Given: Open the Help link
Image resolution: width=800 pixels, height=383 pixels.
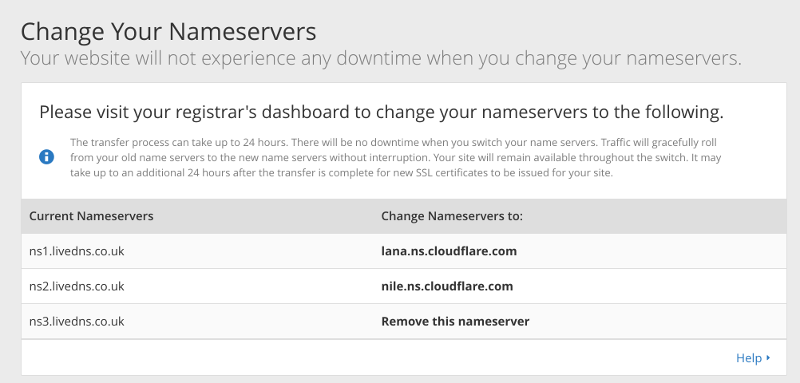Looking at the screenshot, I should [748, 358].
